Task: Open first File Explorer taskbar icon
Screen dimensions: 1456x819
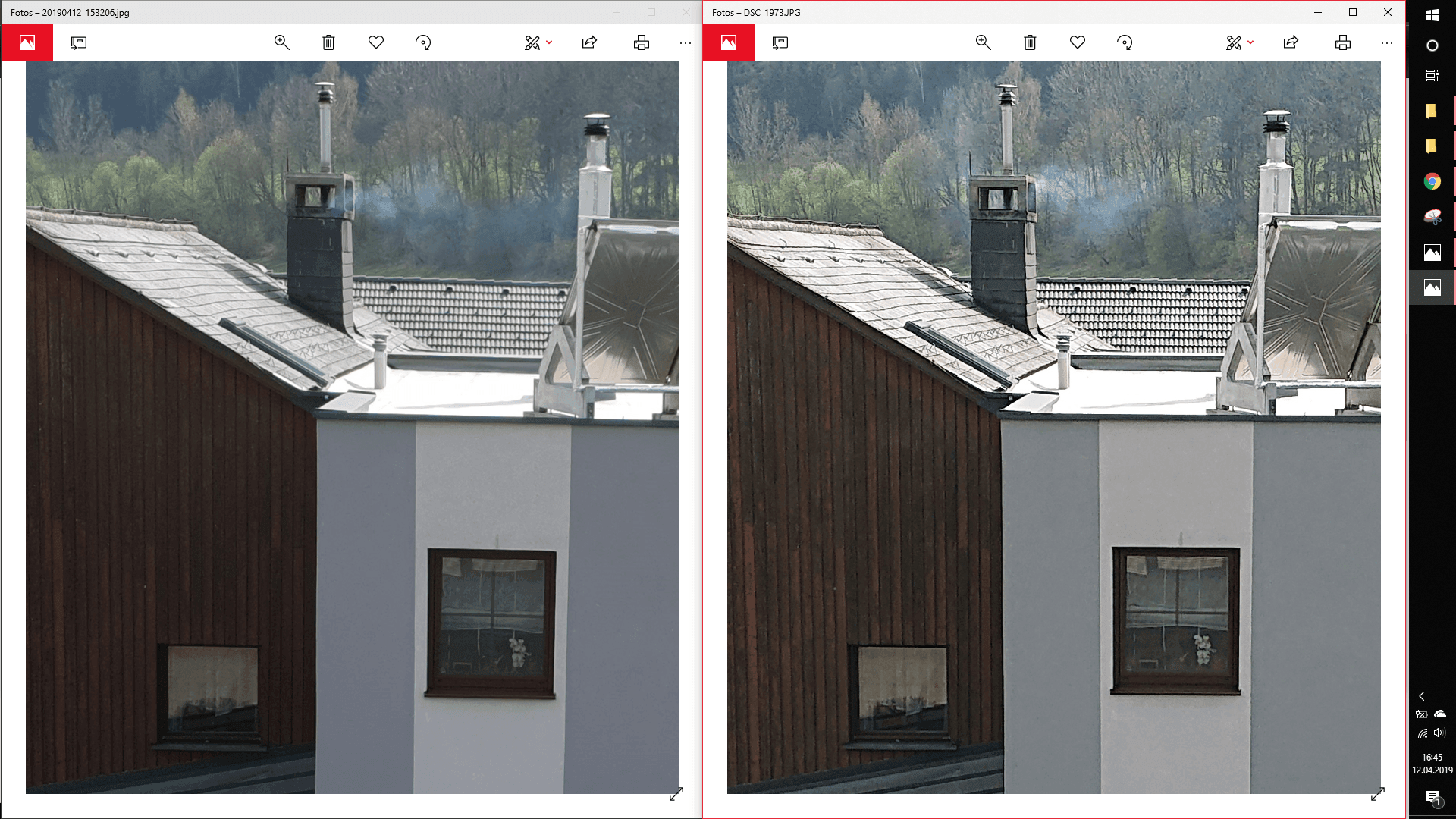Action: click(1432, 111)
